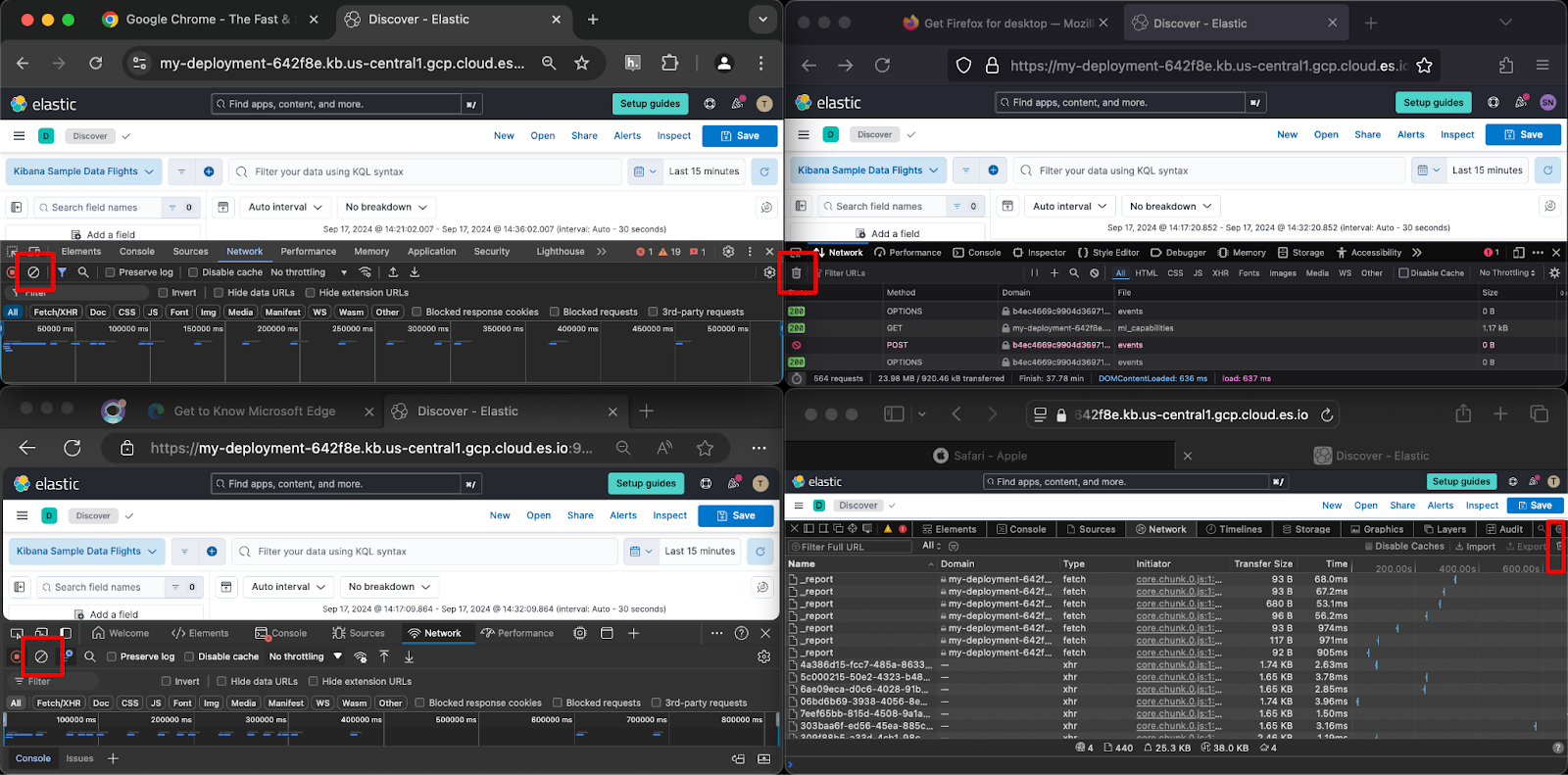The width and height of the screenshot is (1568, 775).
Task: Check Hide extension URLs in Edge DevTools
Action: tap(314, 681)
